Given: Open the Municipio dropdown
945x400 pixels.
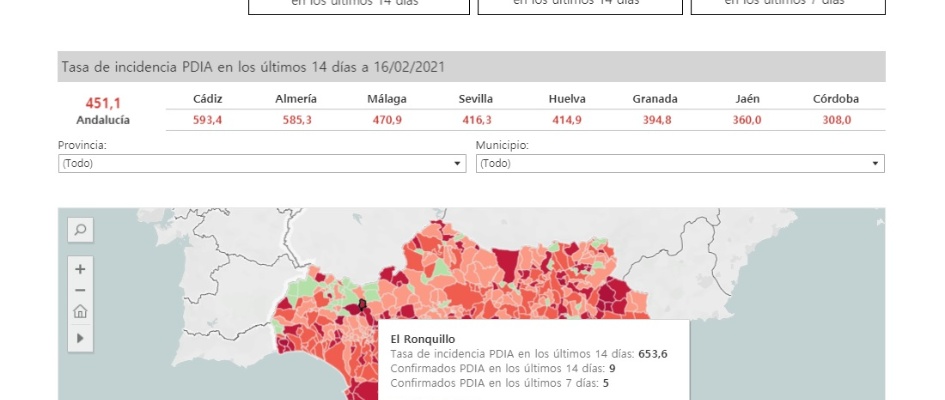Looking at the screenshot, I should coord(680,163).
